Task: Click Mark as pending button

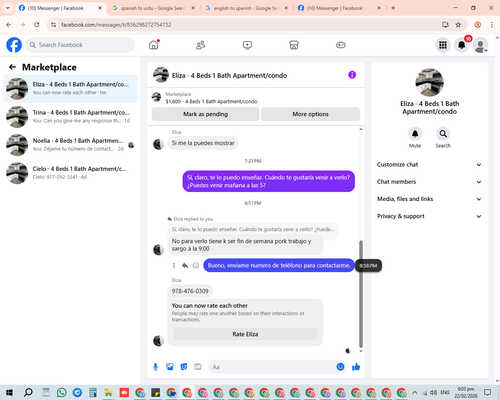Action: (206, 114)
